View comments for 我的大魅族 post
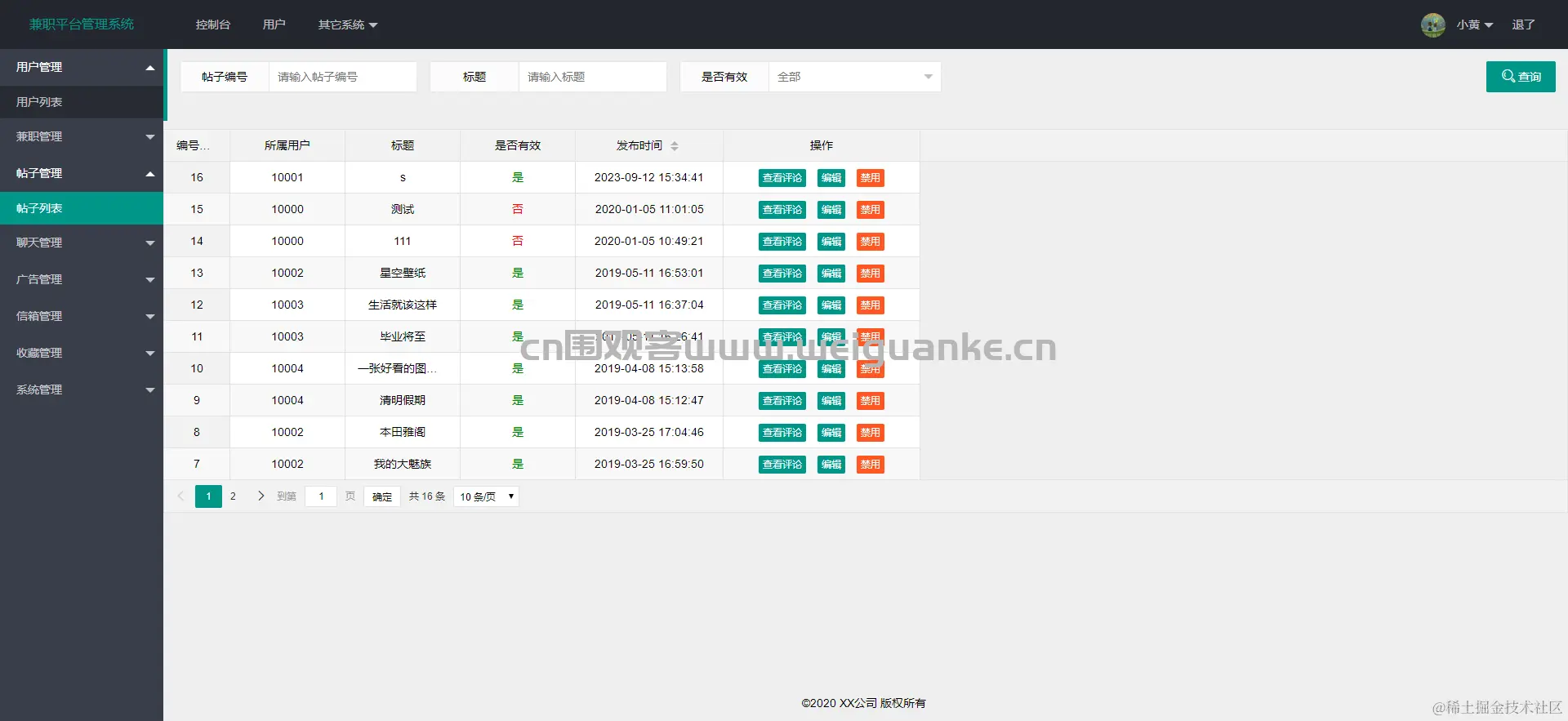The height and width of the screenshot is (721, 1568). click(782, 465)
